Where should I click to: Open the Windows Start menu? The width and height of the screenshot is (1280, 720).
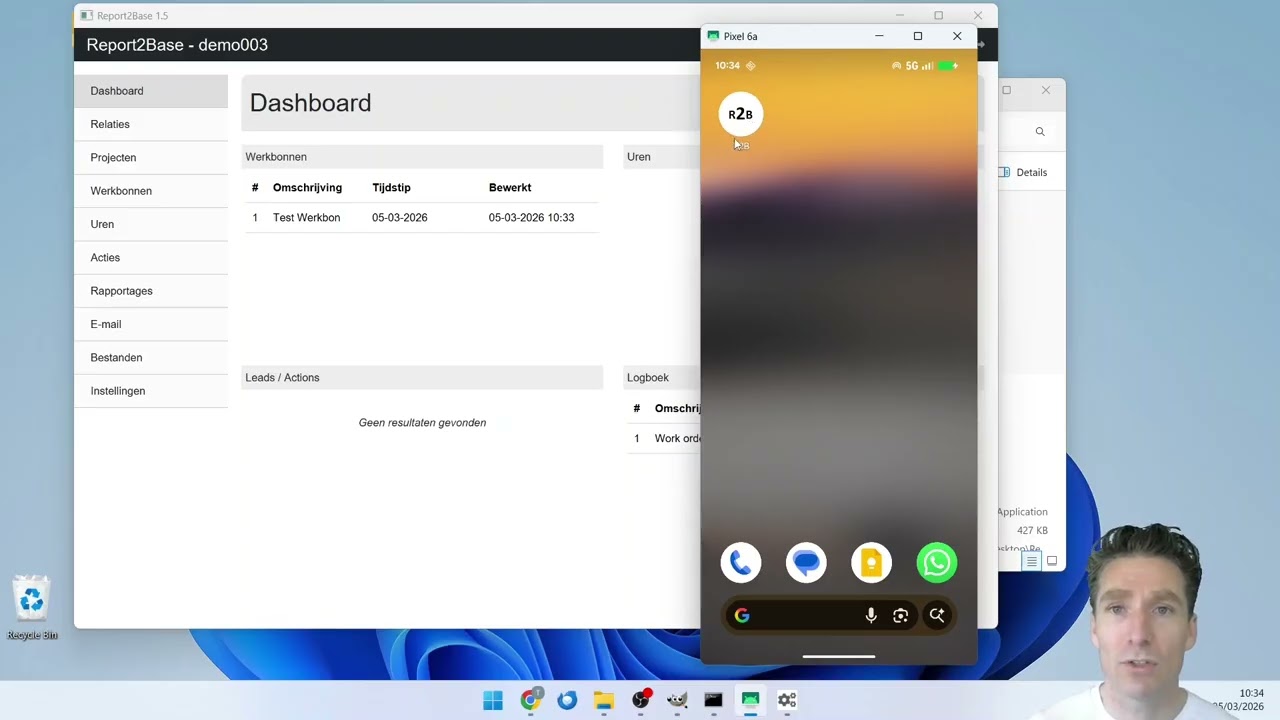[493, 700]
